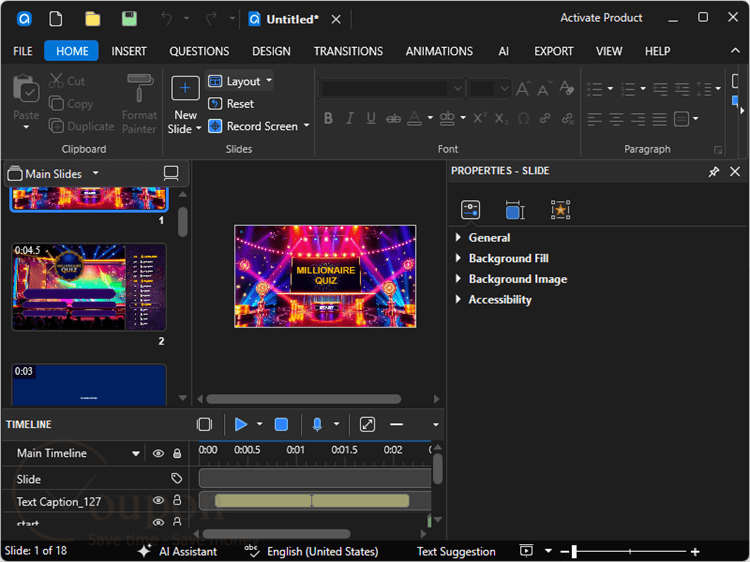The height and width of the screenshot is (562, 750).
Task: Click the AI Assistant status bar button
Action: pyautogui.click(x=177, y=551)
